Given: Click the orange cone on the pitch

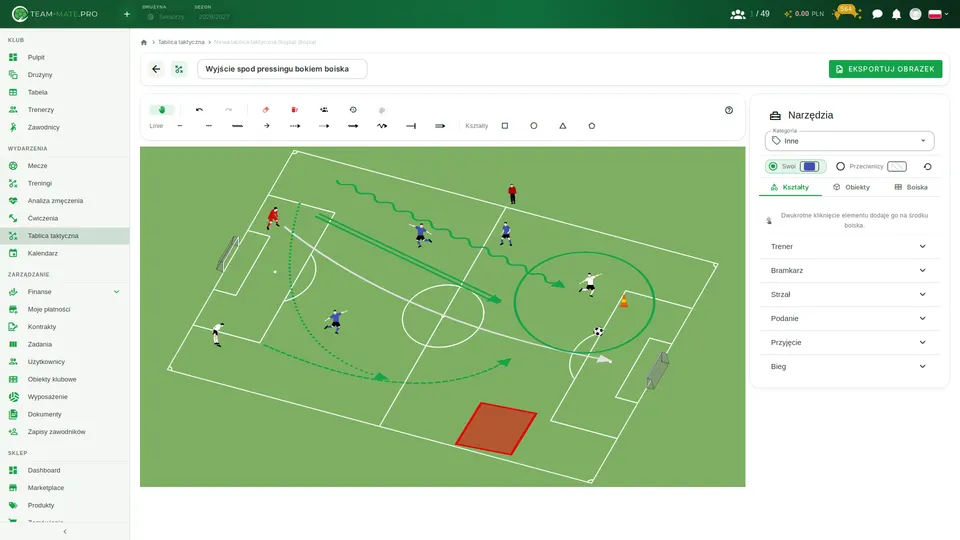Looking at the screenshot, I should coord(624,301).
